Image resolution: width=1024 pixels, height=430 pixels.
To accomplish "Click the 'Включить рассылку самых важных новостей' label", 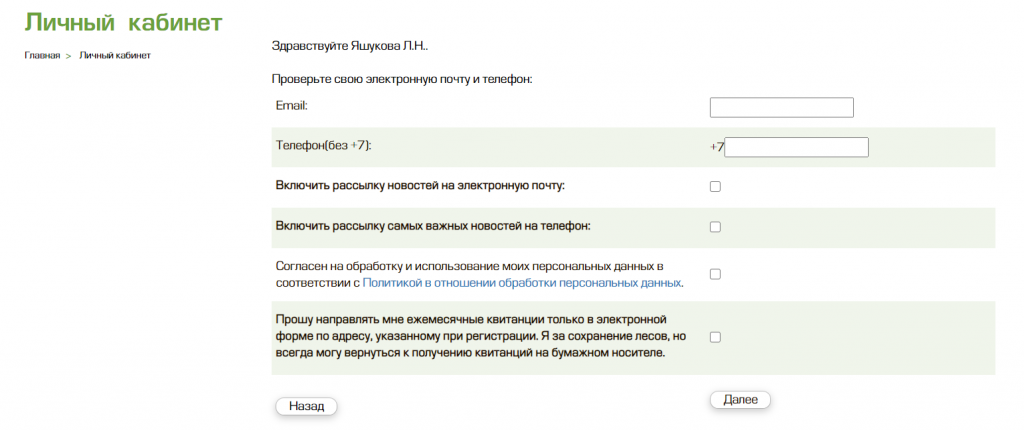I will 433,226.
